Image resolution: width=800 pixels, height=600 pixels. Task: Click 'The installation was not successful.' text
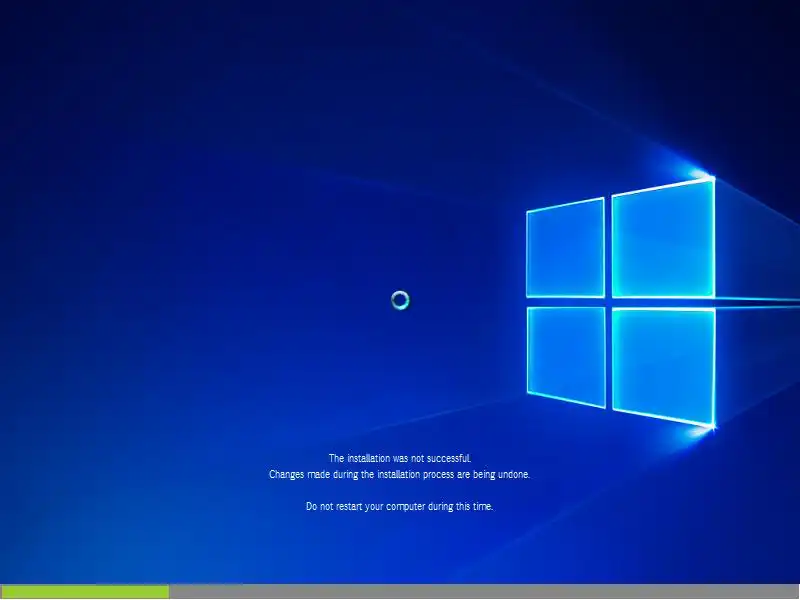pyautogui.click(x=399, y=458)
